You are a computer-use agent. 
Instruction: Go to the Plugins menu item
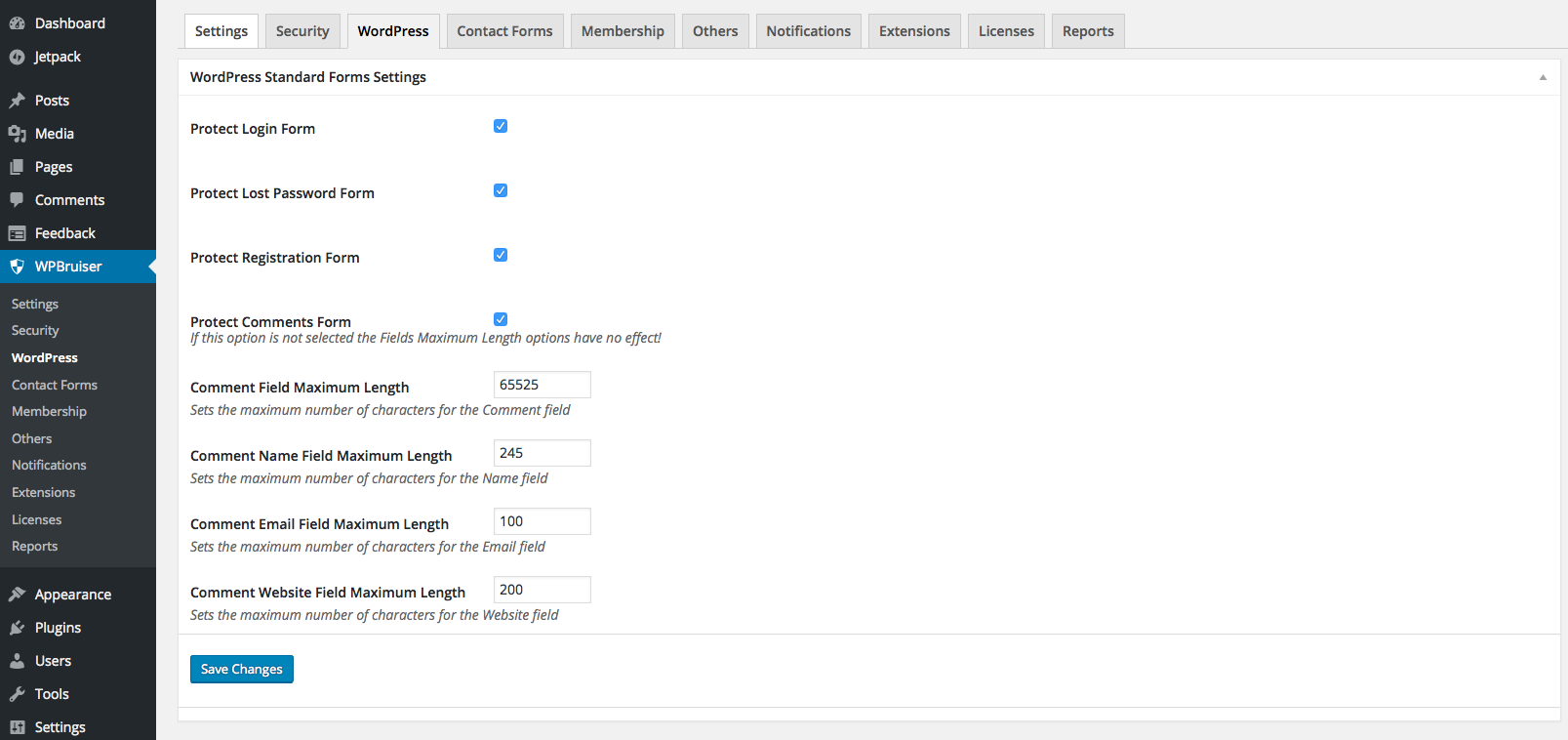[x=78, y=628]
